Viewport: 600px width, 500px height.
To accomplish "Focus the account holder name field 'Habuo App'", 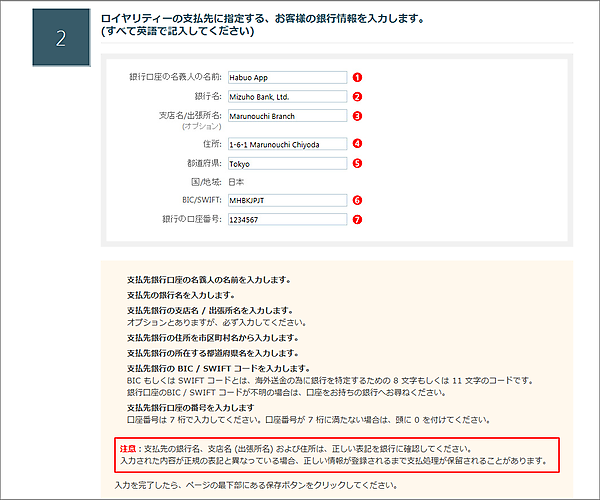I will click(x=286, y=77).
